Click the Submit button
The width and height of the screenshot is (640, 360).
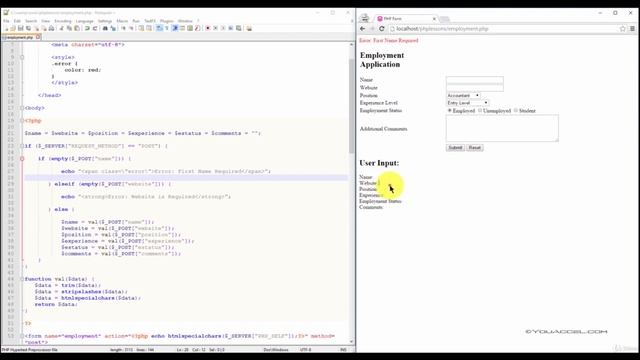pos(455,147)
